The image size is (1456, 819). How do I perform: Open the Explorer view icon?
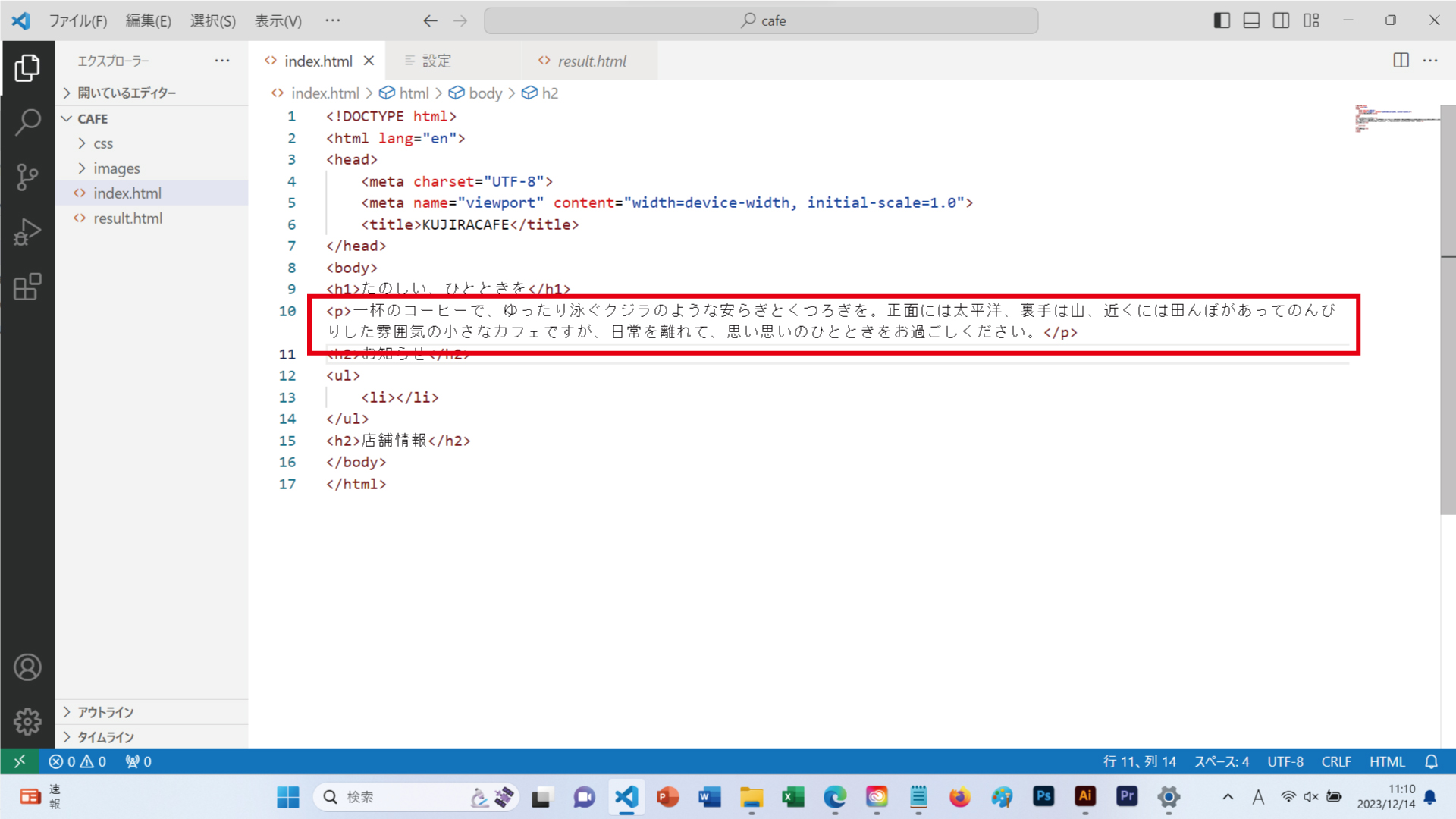coord(28,67)
